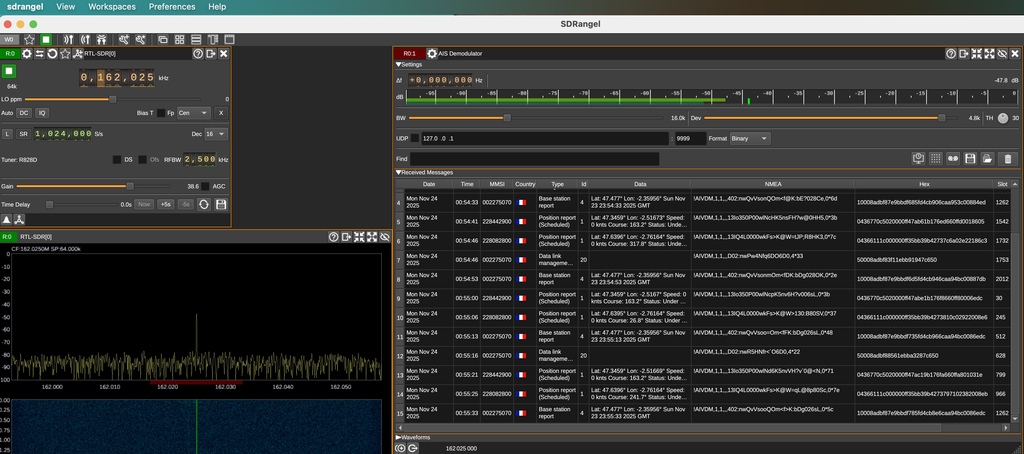Delete all received AIS messages with trash icon
The width and height of the screenshot is (1024, 454).
tap(1007, 158)
